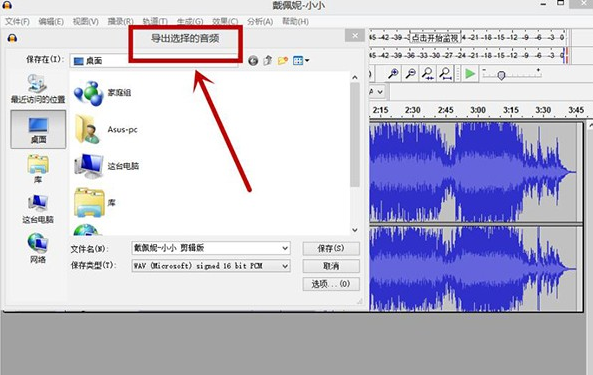Click the zoom in magnifier icon
593x375 pixels.
tap(393, 73)
